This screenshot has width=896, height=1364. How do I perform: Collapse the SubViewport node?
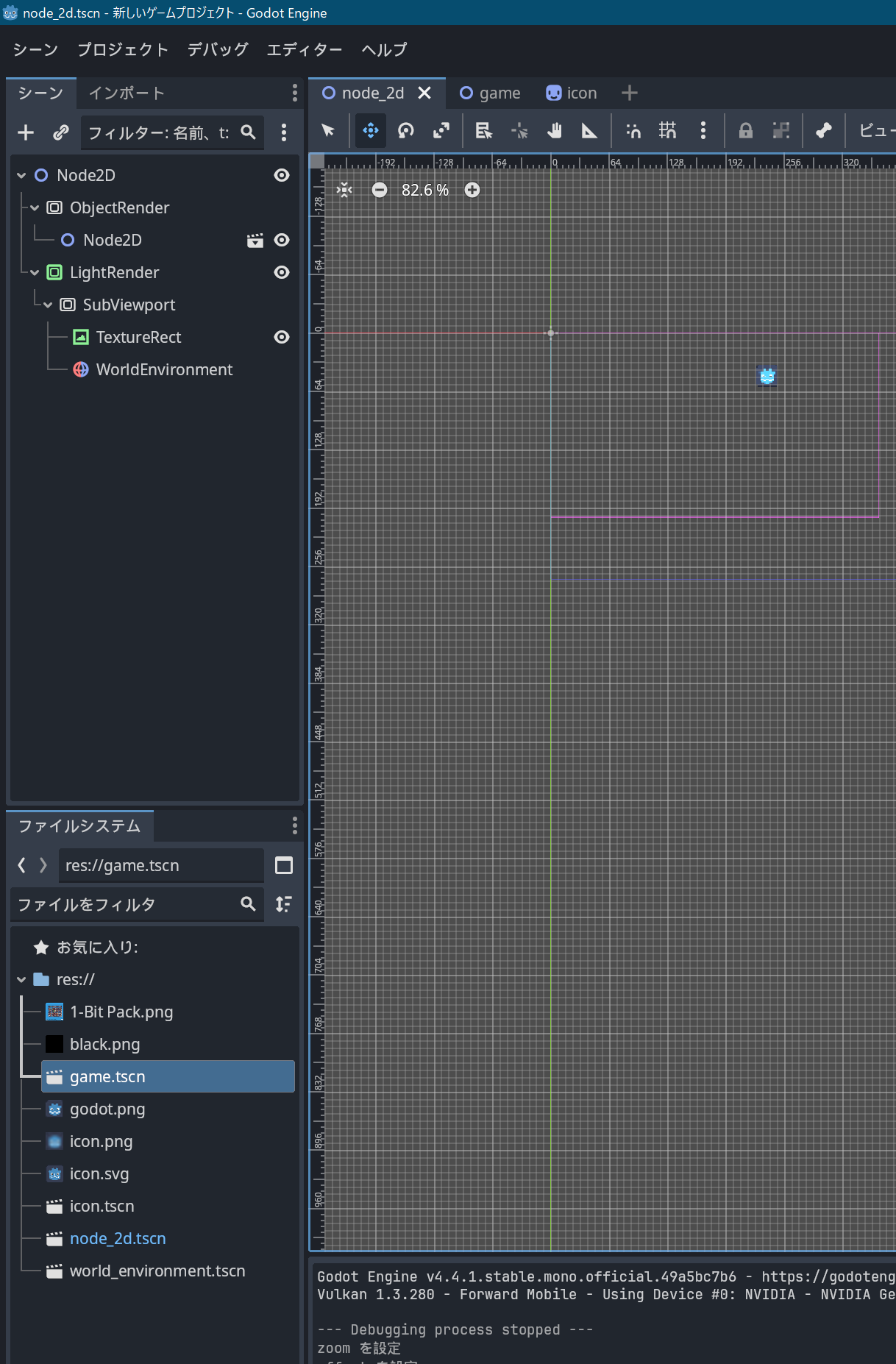[48, 305]
